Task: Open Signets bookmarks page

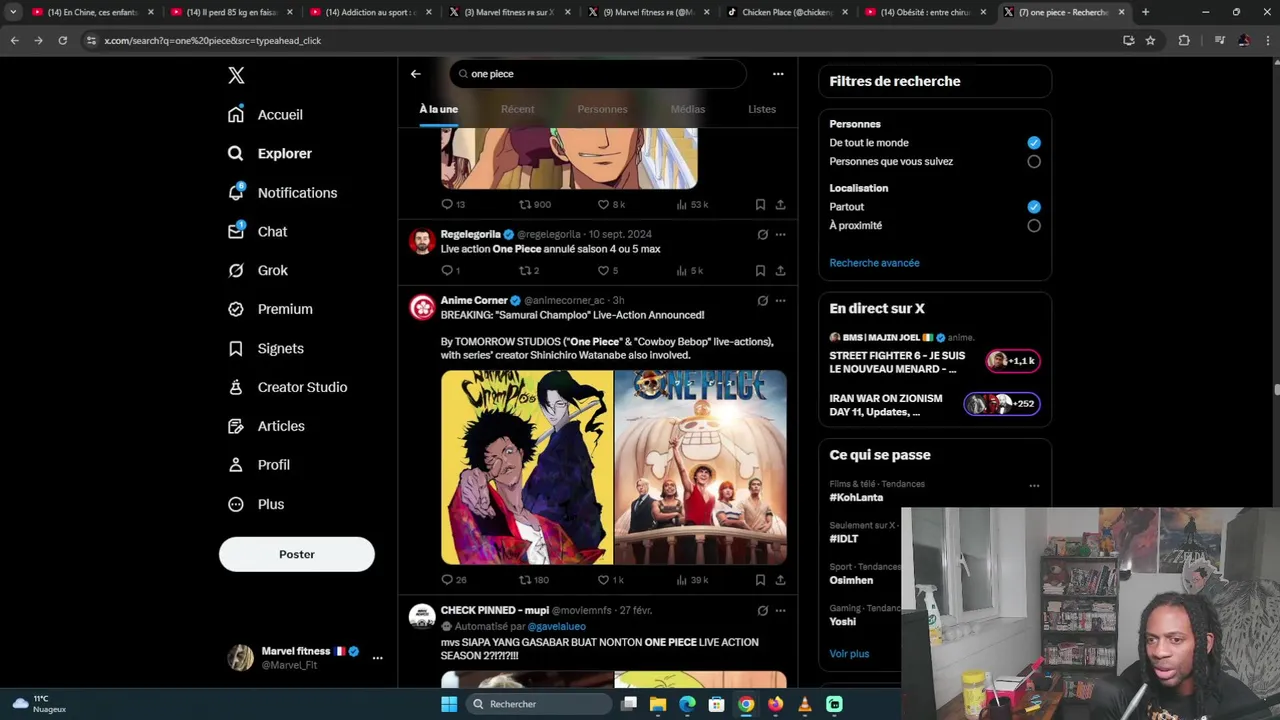Action: coord(265,348)
